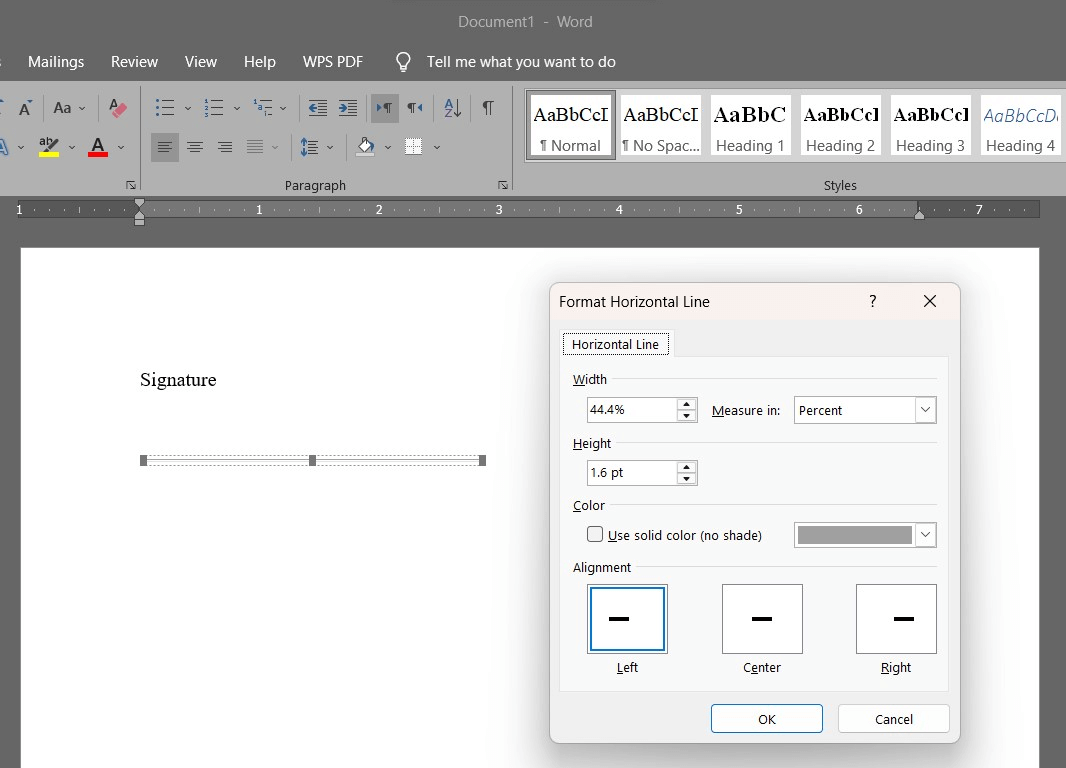This screenshot has height=768, width=1066.
Task: Decrease the paragraph indent
Action: point(317,107)
